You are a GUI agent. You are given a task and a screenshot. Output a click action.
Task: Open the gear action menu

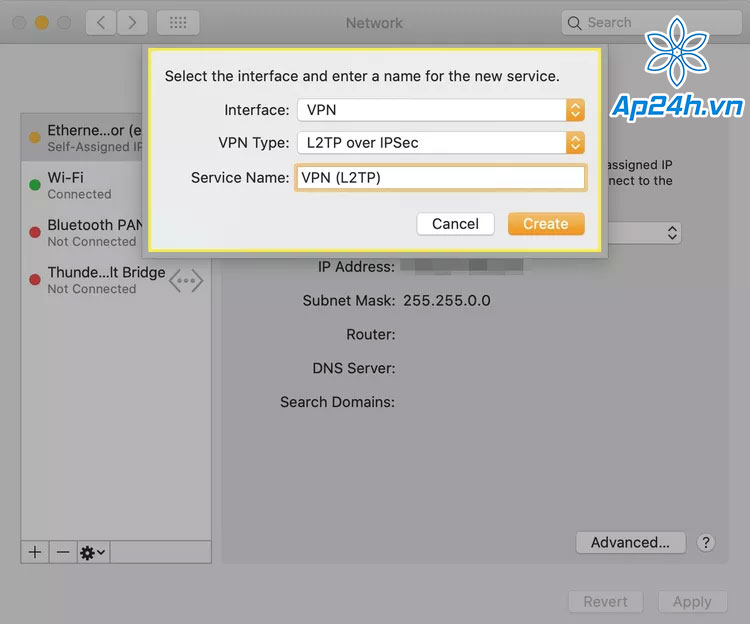(x=93, y=553)
